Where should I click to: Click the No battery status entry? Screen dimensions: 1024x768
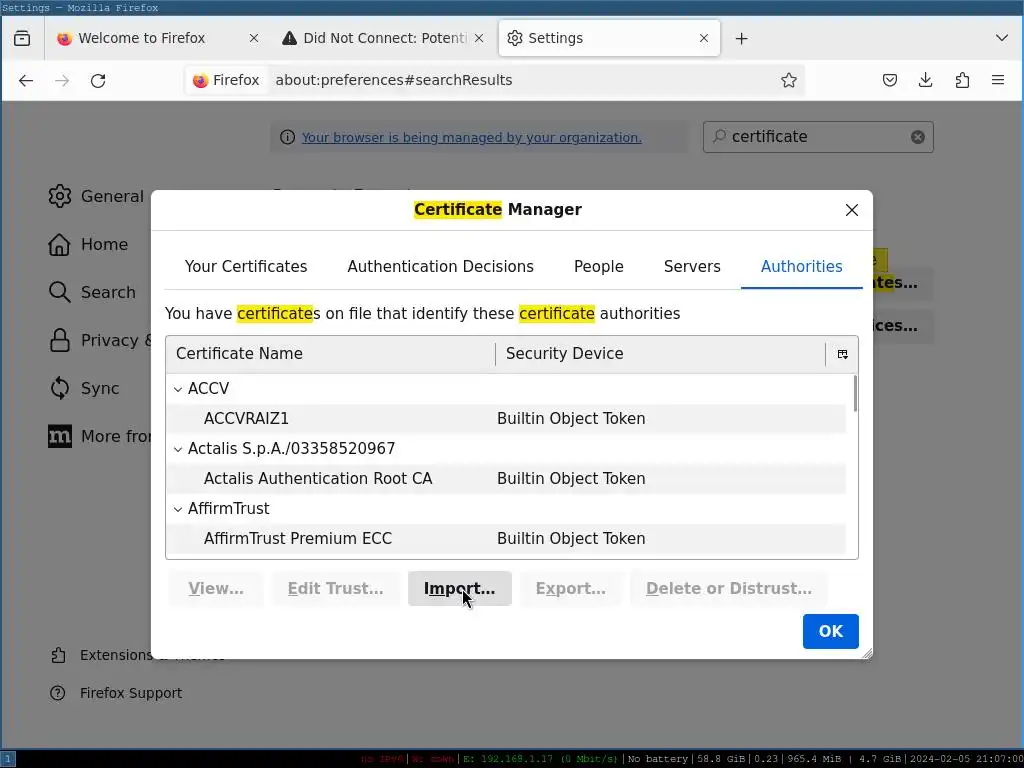point(658,759)
